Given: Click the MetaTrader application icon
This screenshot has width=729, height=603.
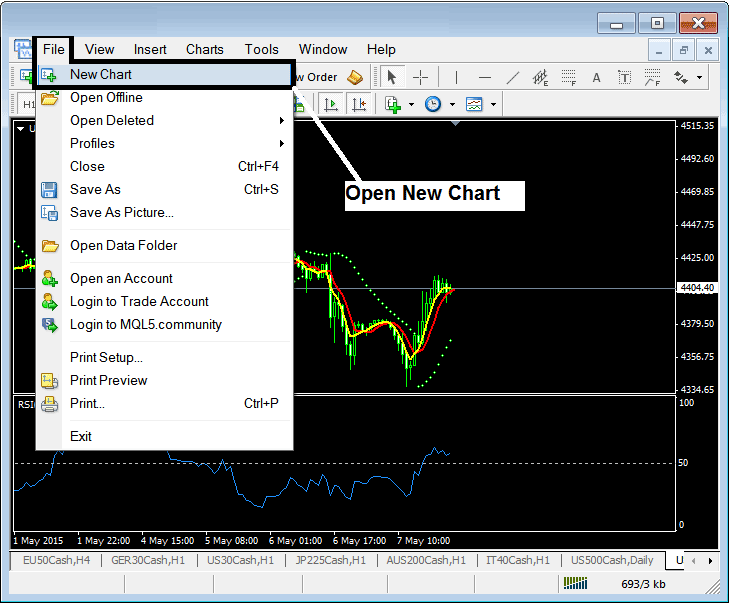Looking at the screenshot, I should 22,49.
